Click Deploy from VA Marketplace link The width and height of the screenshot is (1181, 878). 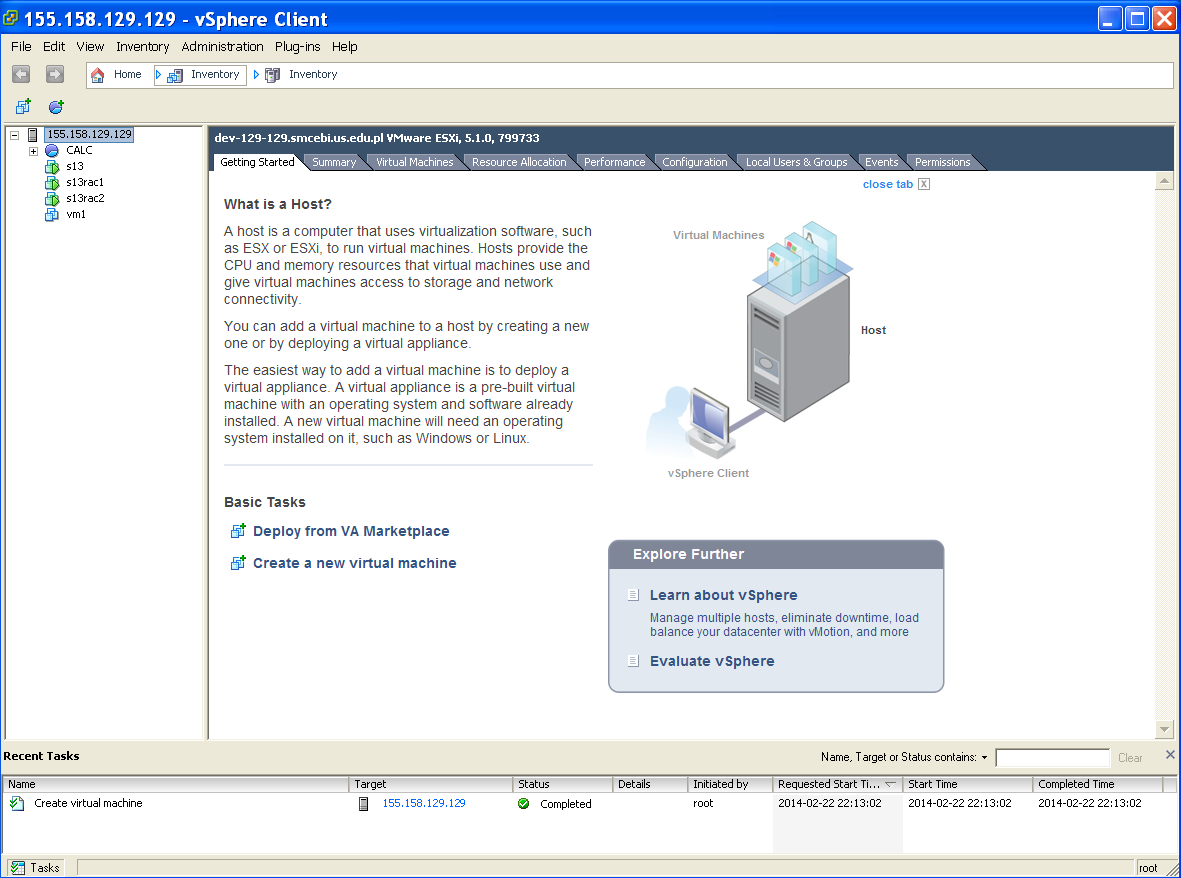(x=351, y=531)
